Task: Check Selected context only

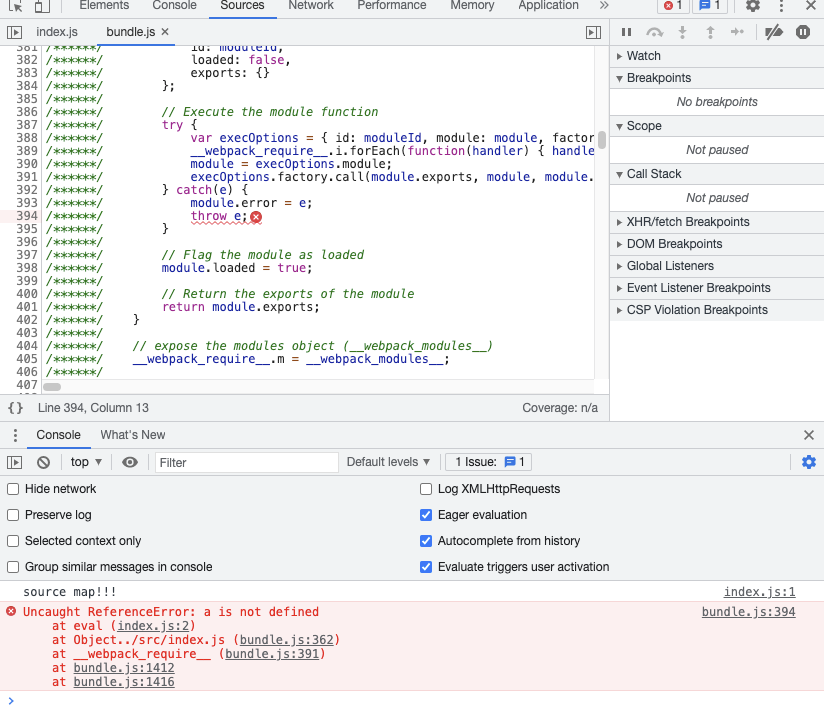Action: click(13, 541)
